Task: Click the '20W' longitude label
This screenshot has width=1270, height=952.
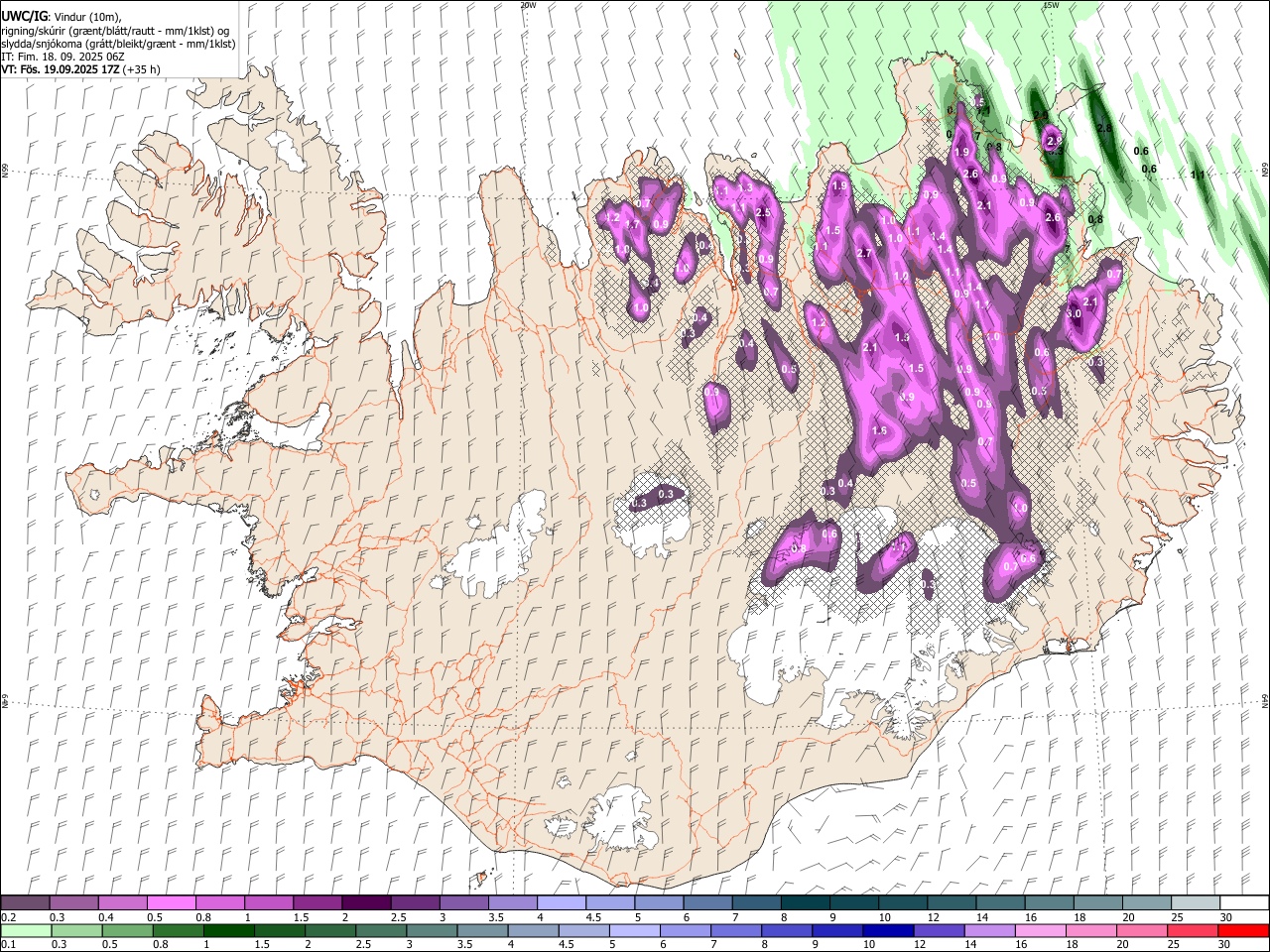Action: [x=528, y=5]
